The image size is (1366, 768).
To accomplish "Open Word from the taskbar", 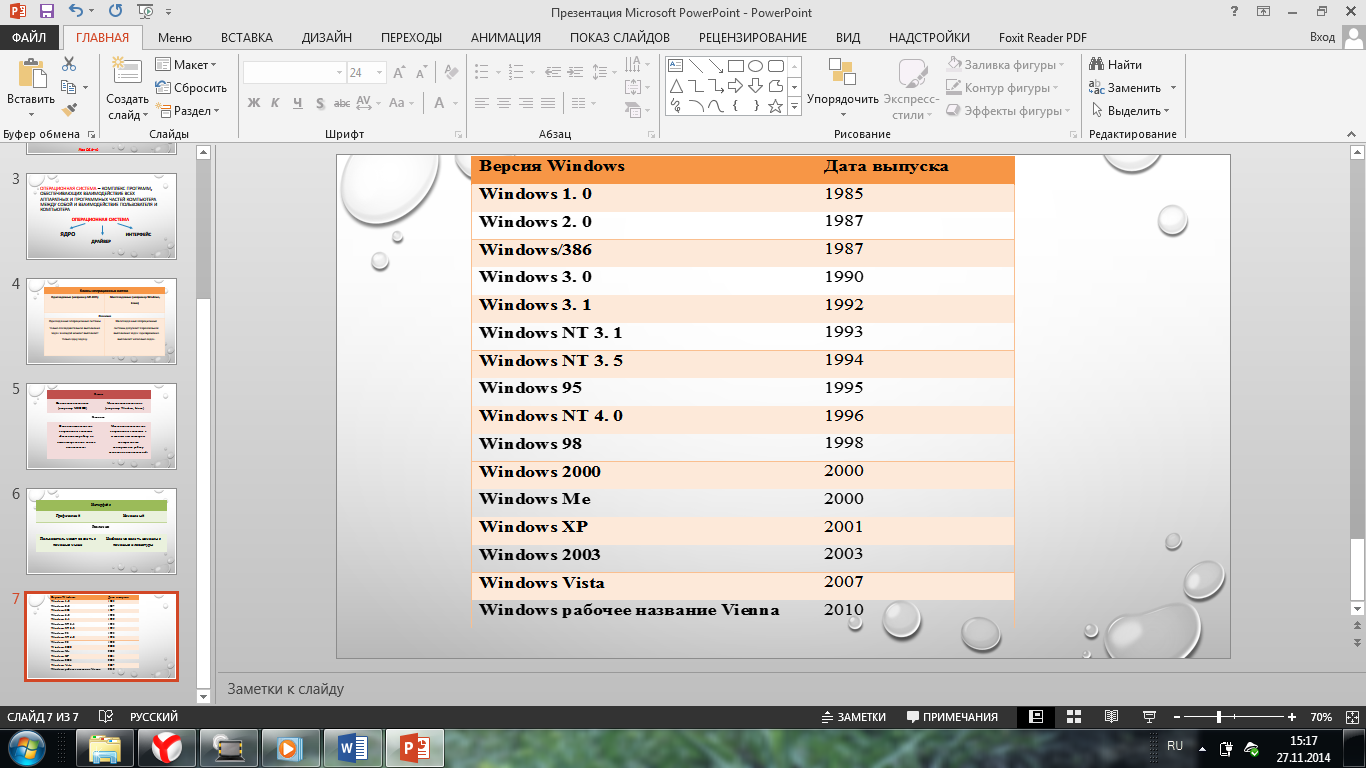I will coord(354,748).
